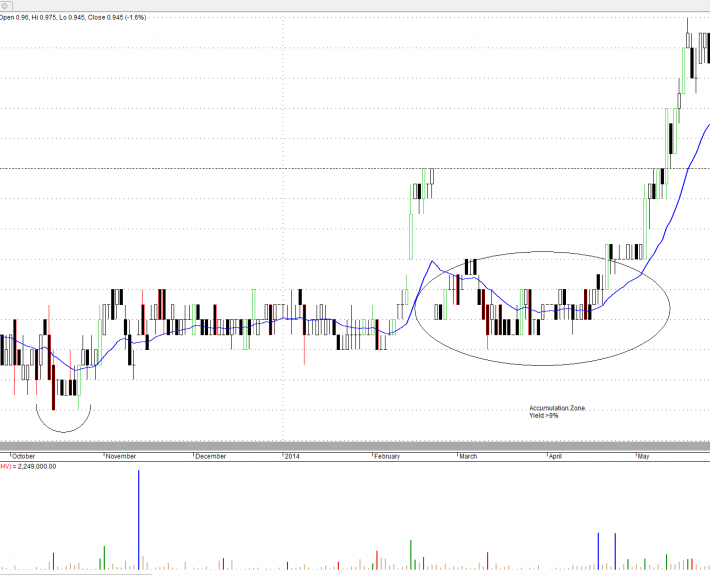Screen dimensions: 710x575
Task: Click the December label on time axis
Action: pos(210,456)
